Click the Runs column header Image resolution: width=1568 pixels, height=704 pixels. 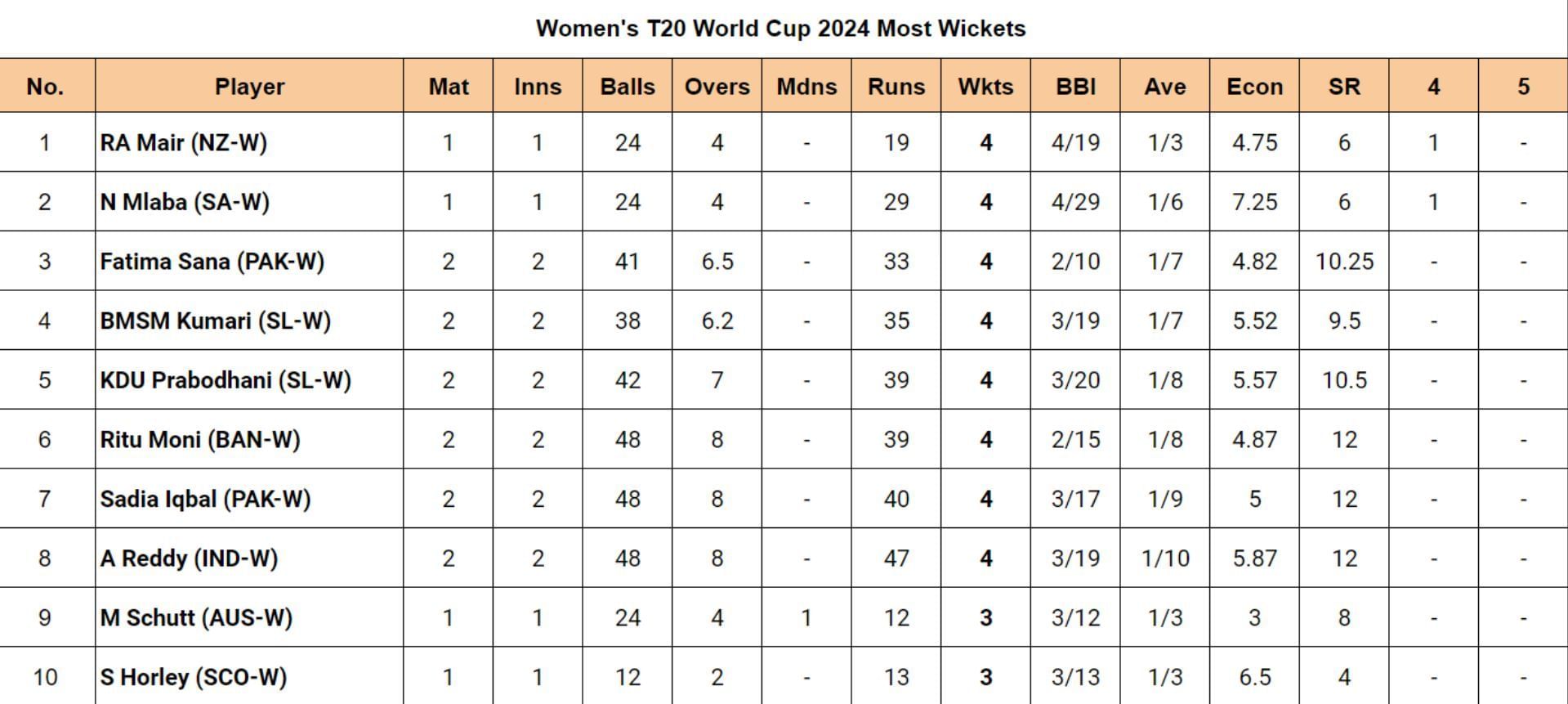tap(896, 87)
